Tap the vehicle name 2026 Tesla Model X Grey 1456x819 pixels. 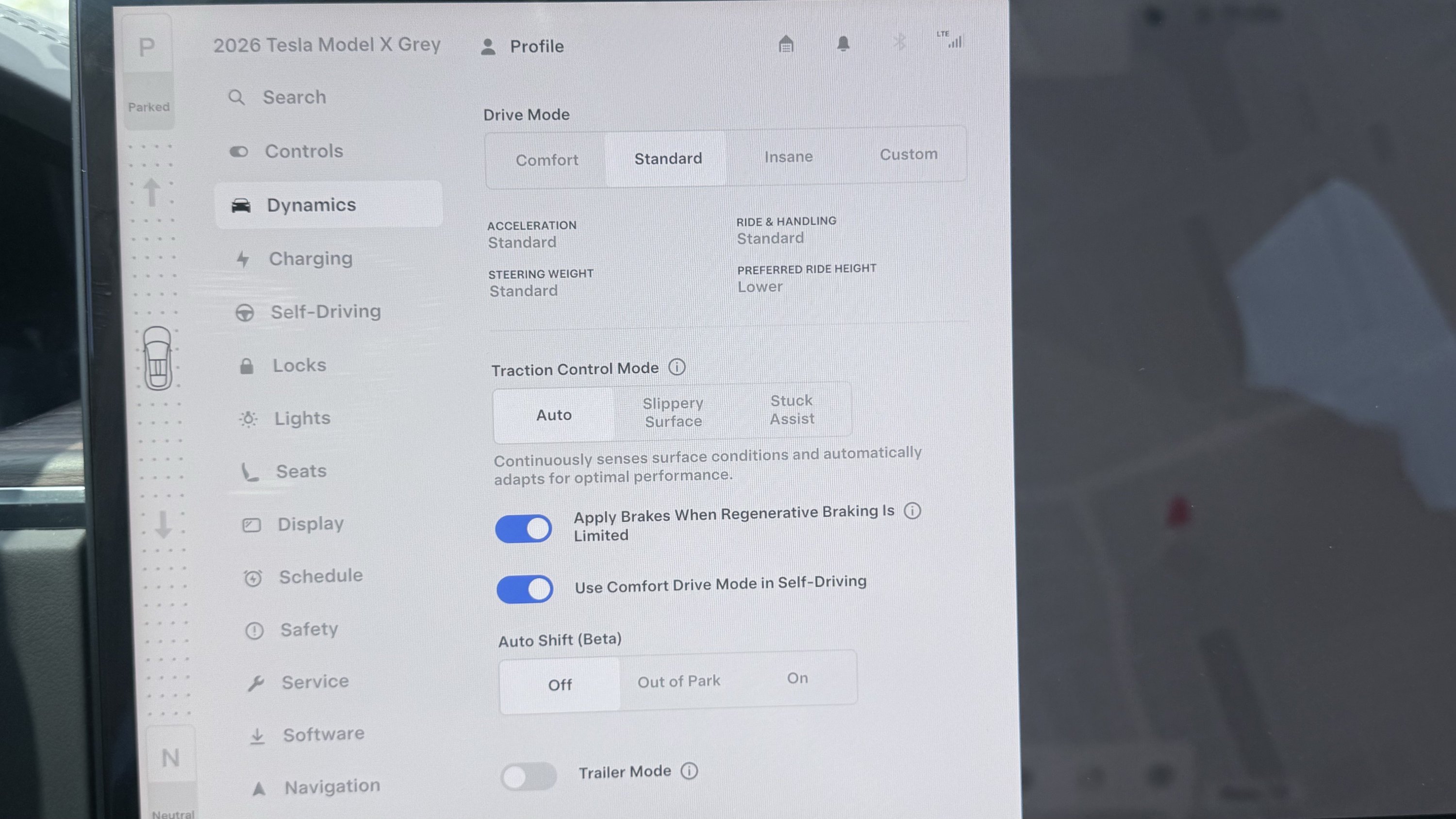pyautogui.click(x=327, y=45)
